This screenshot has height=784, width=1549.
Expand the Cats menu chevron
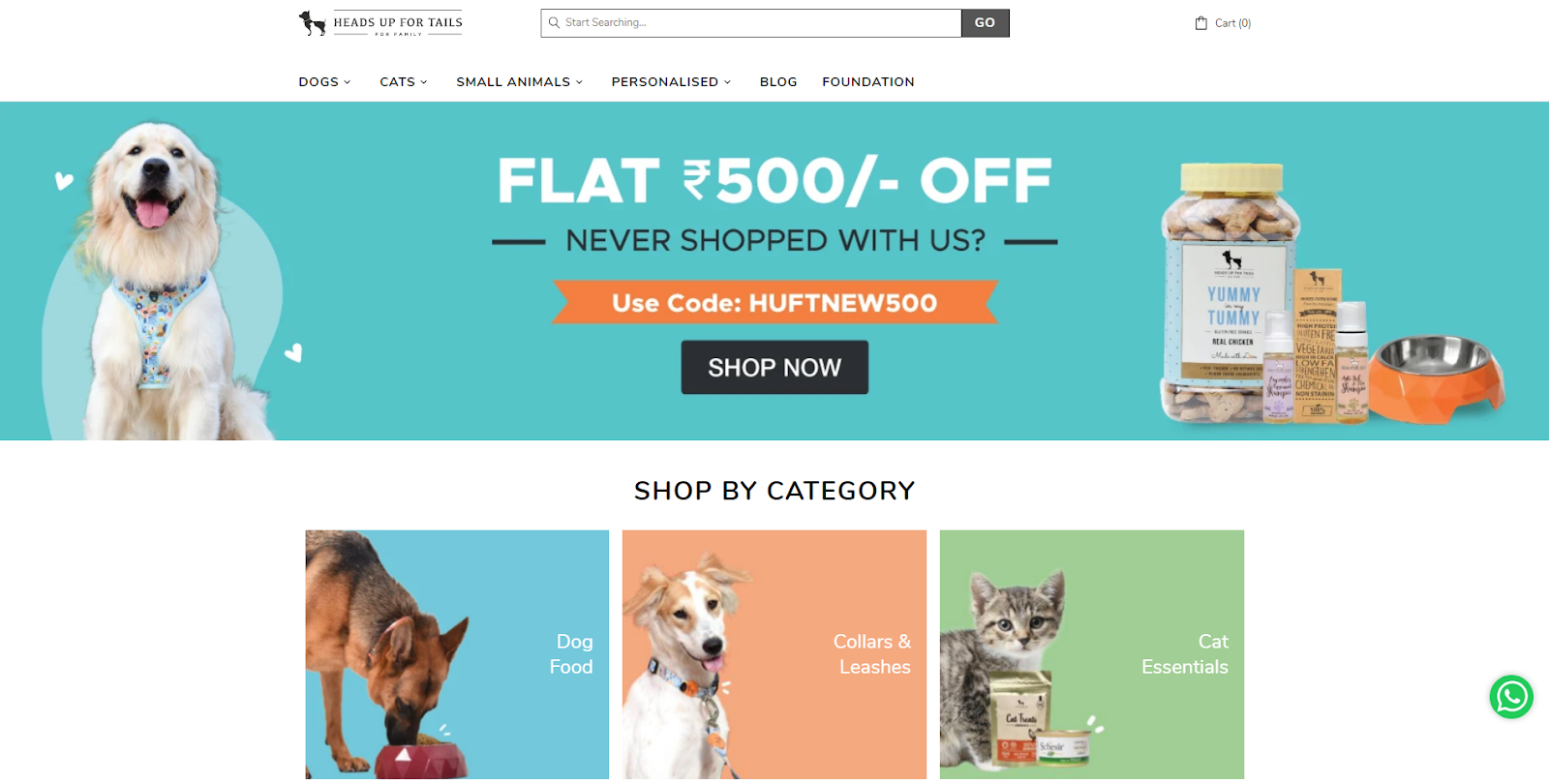click(424, 82)
